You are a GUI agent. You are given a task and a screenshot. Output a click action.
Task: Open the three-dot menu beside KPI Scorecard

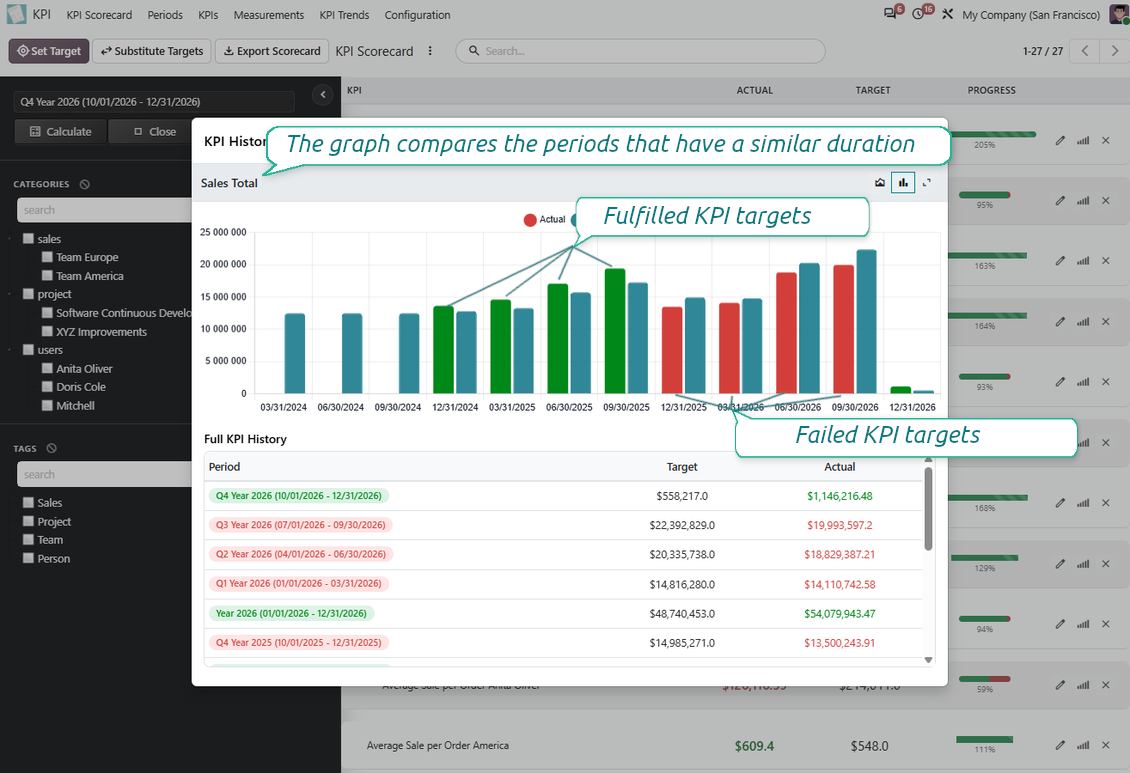coord(430,50)
